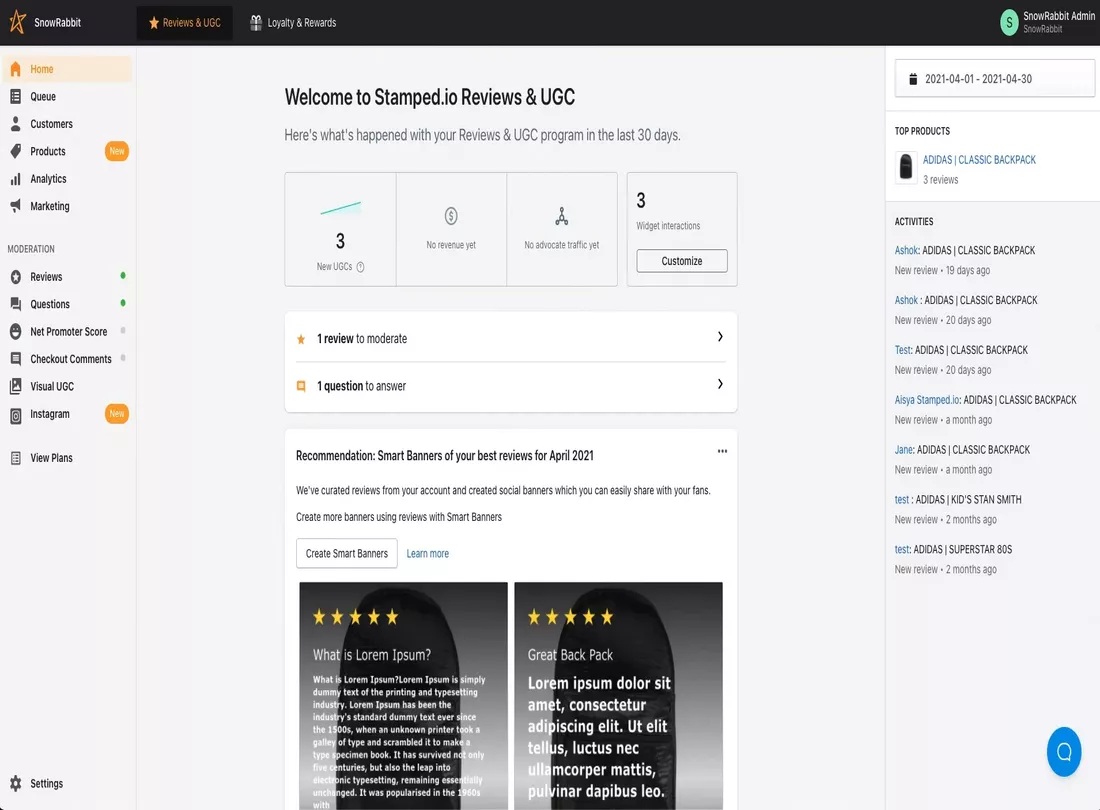Image resolution: width=1100 pixels, height=810 pixels.
Task: Open Jane activity link
Action: pyautogui.click(x=904, y=450)
